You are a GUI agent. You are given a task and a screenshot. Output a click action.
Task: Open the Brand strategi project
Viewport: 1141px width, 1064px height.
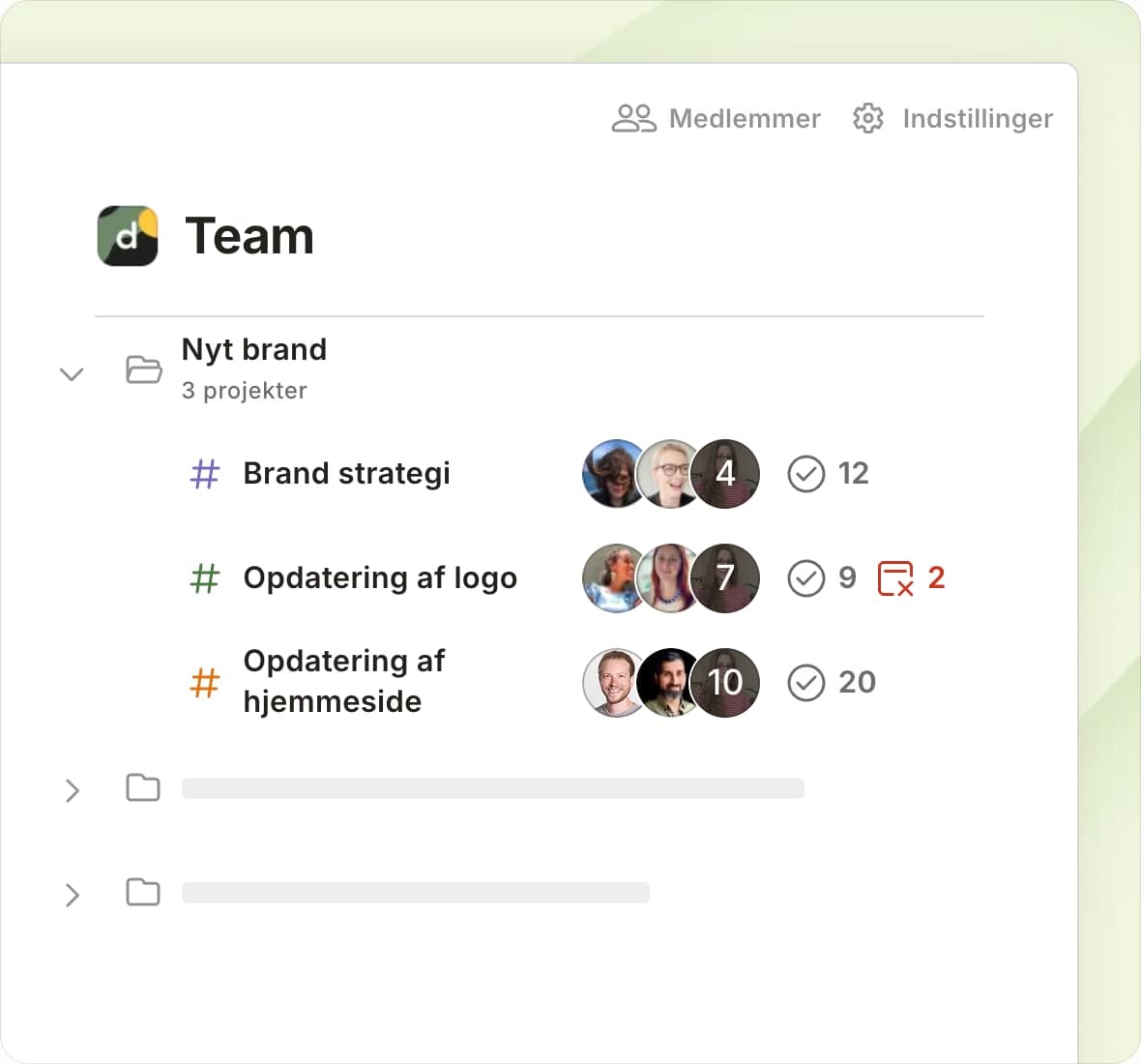pyautogui.click(x=346, y=474)
